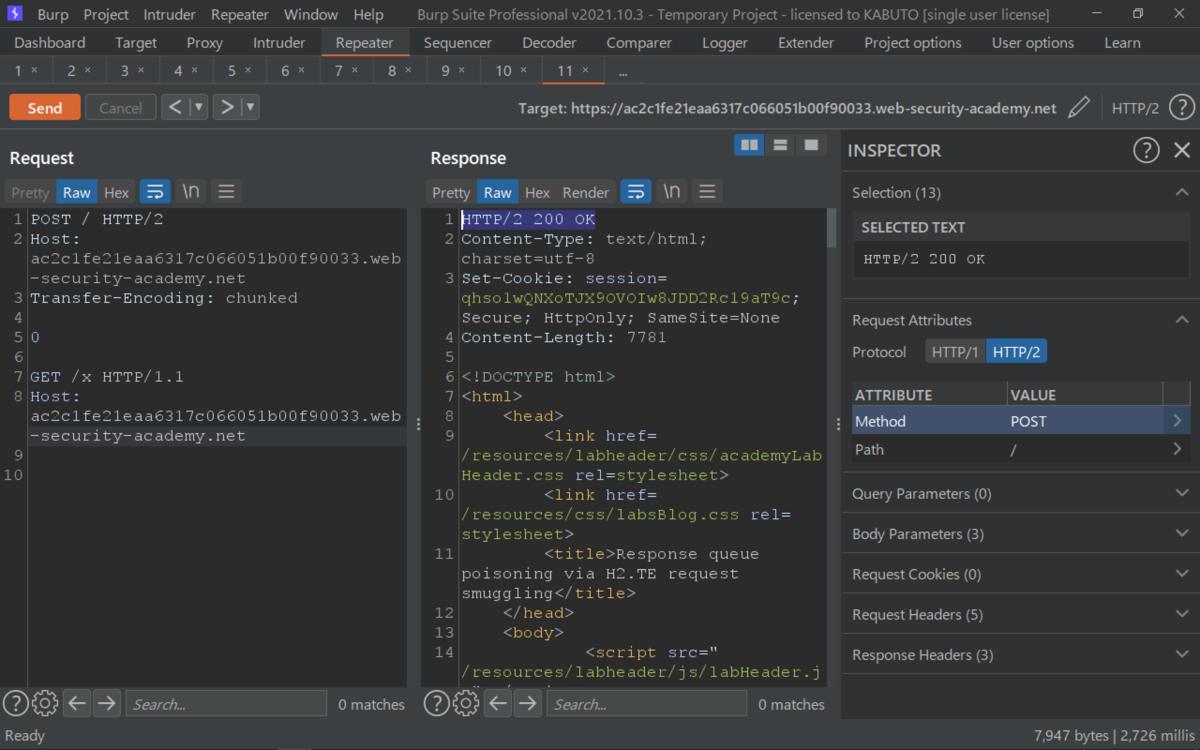Select top-bottom layout view icon

point(780,145)
